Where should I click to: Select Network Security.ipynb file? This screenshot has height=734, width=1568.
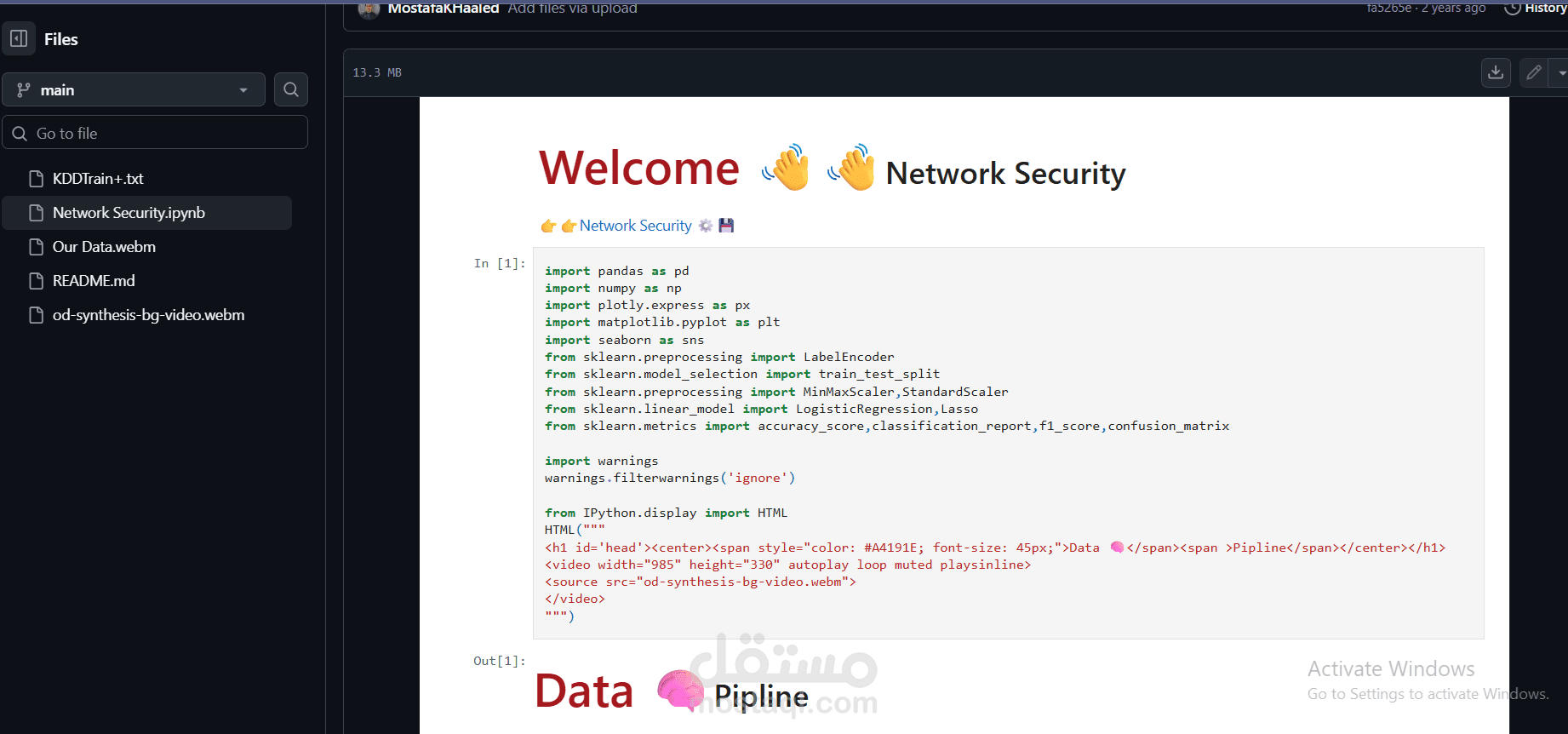point(146,213)
